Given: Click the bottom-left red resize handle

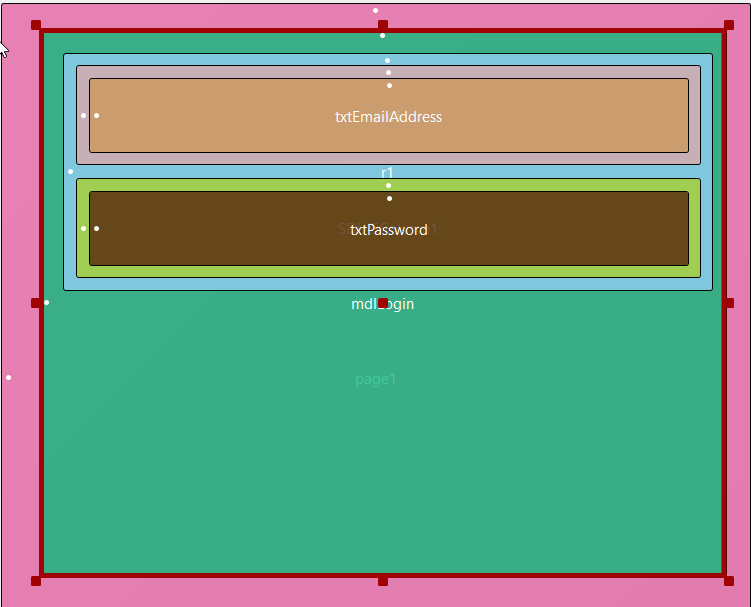Looking at the screenshot, I should point(36,581).
